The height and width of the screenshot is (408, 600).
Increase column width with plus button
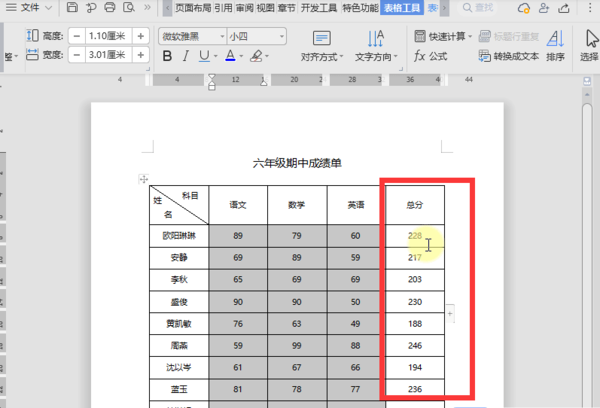pos(140,55)
